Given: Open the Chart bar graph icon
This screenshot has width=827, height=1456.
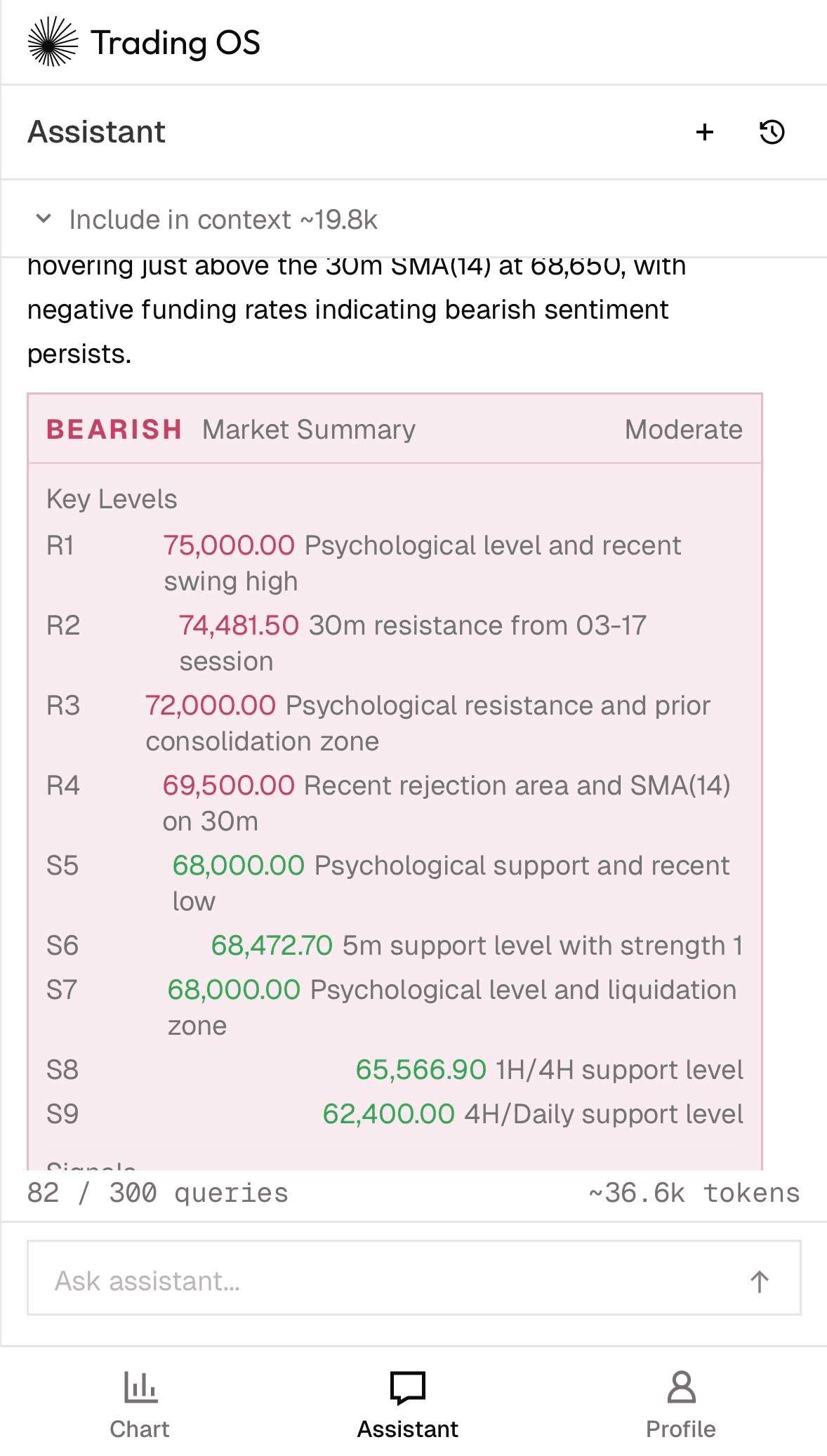Looking at the screenshot, I should tap(140, 1387).
